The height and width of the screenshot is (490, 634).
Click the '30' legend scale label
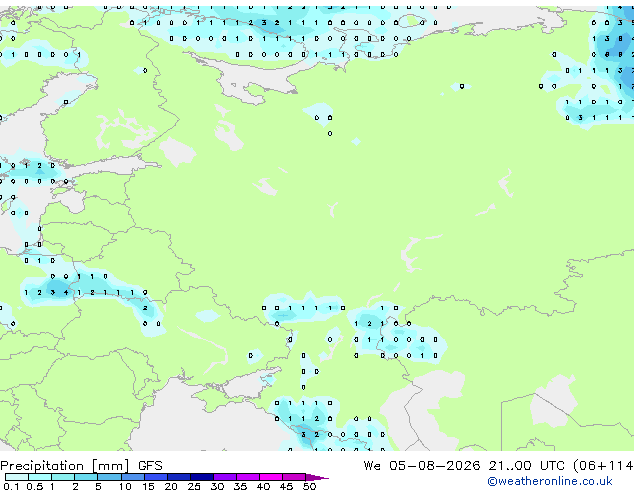[217, 486]
